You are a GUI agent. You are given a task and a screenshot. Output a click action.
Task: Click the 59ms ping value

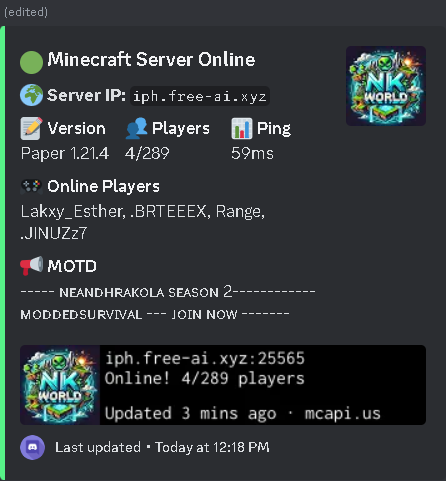252,153
